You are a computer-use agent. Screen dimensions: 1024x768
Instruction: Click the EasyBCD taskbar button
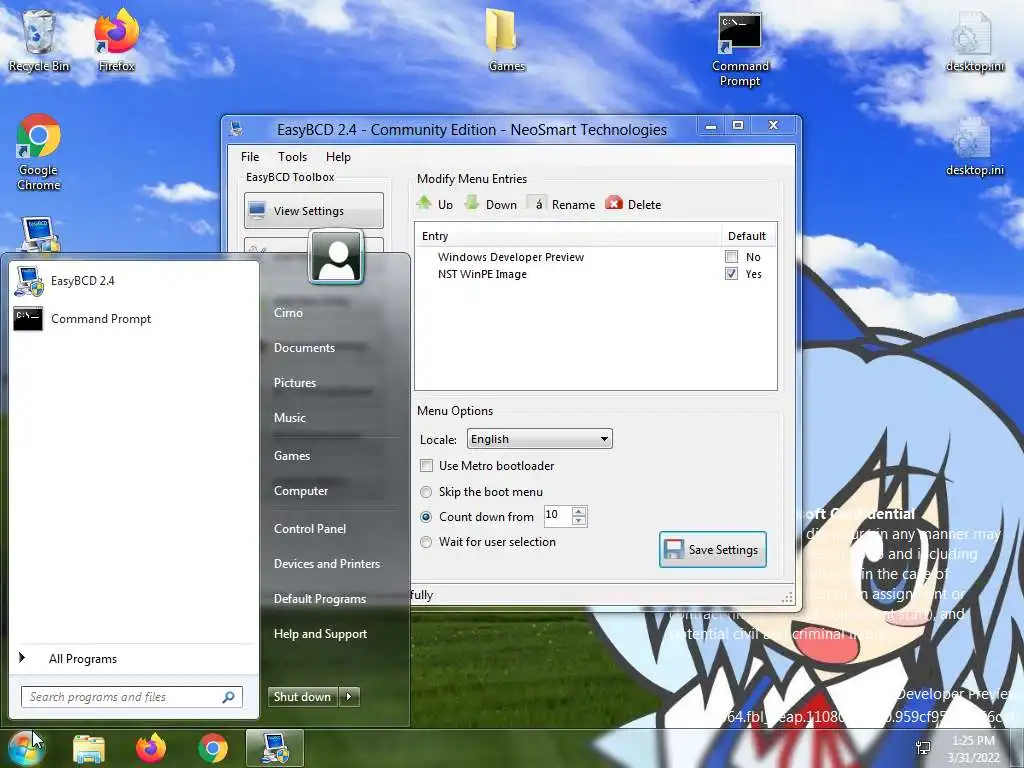[274, 748]
